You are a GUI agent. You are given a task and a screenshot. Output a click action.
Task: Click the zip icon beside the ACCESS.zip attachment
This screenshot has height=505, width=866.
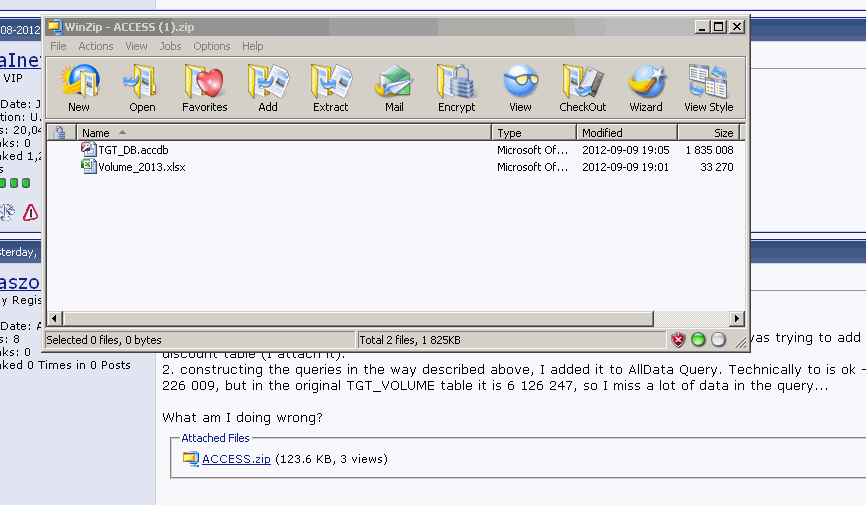click(x=191, y=459)
